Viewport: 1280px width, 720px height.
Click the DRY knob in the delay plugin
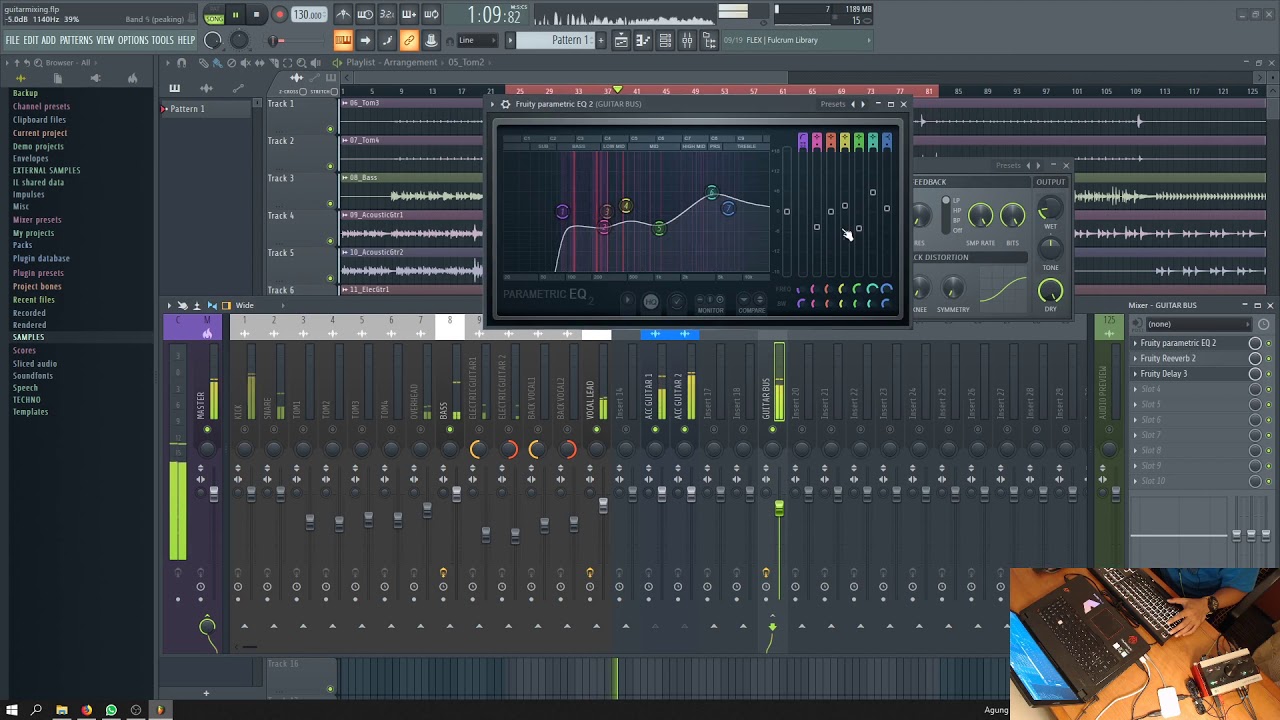click(x=1050, y=291)
